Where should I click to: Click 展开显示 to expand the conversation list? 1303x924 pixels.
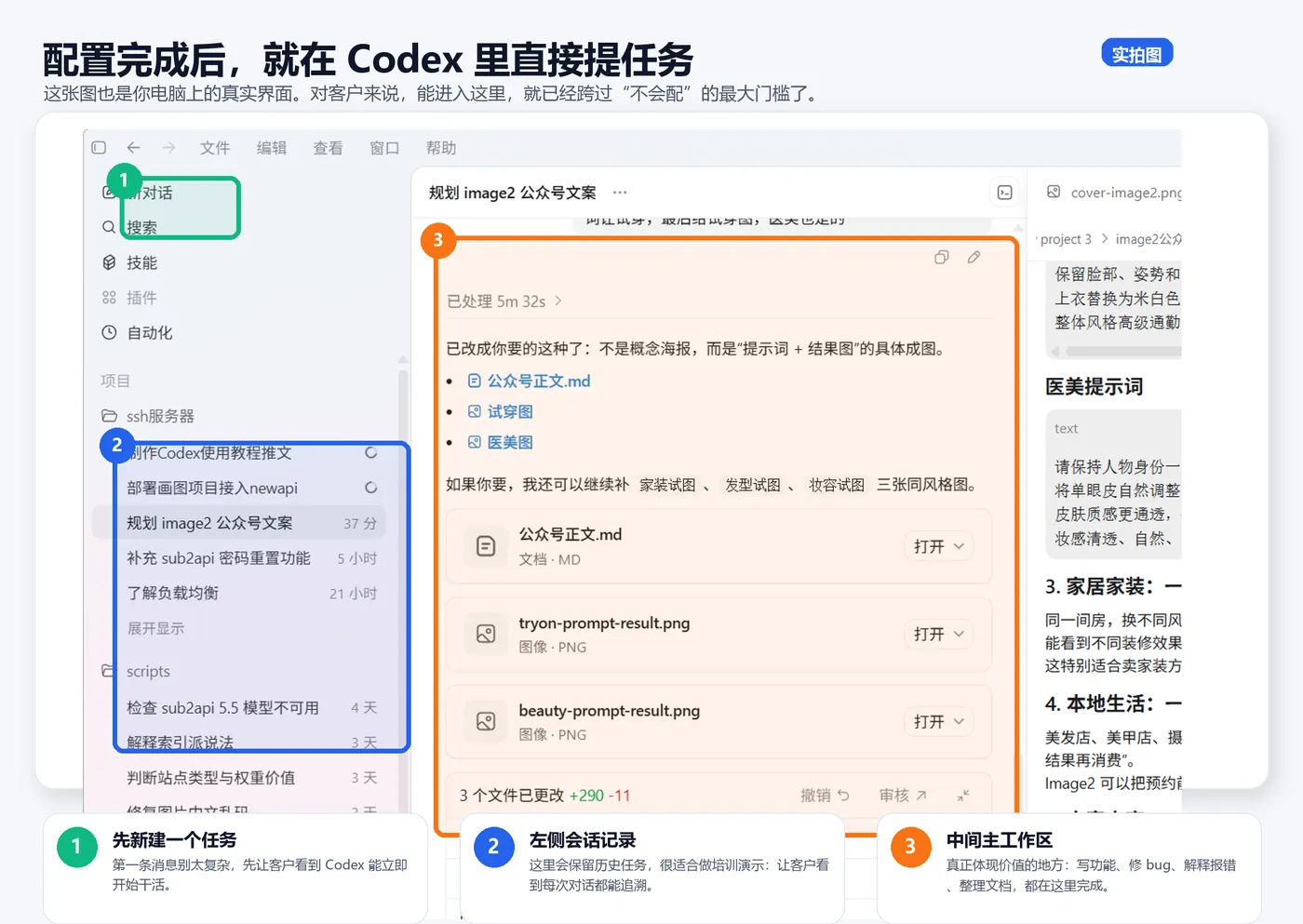pos(155,628)
